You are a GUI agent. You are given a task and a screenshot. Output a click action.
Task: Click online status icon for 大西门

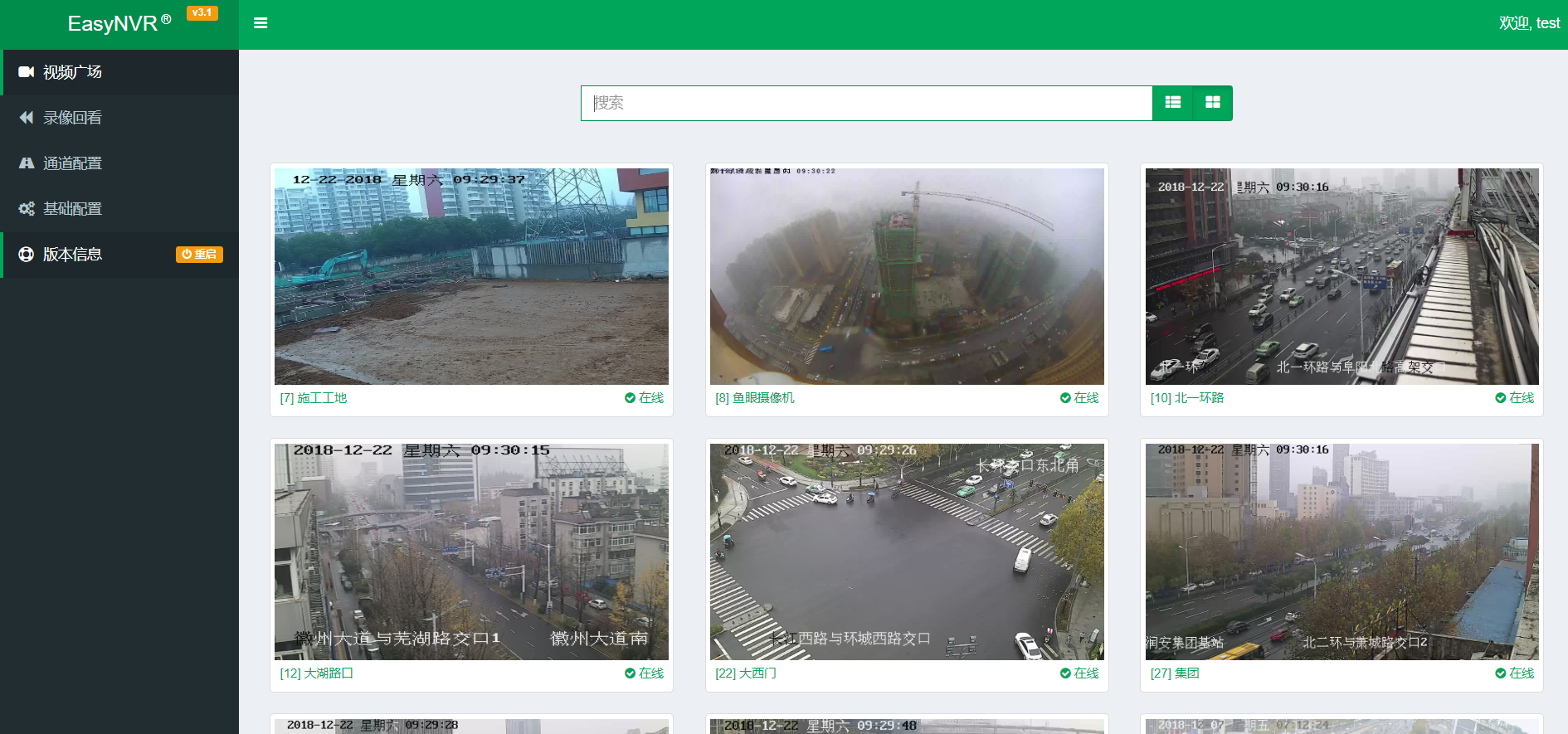1065,673
